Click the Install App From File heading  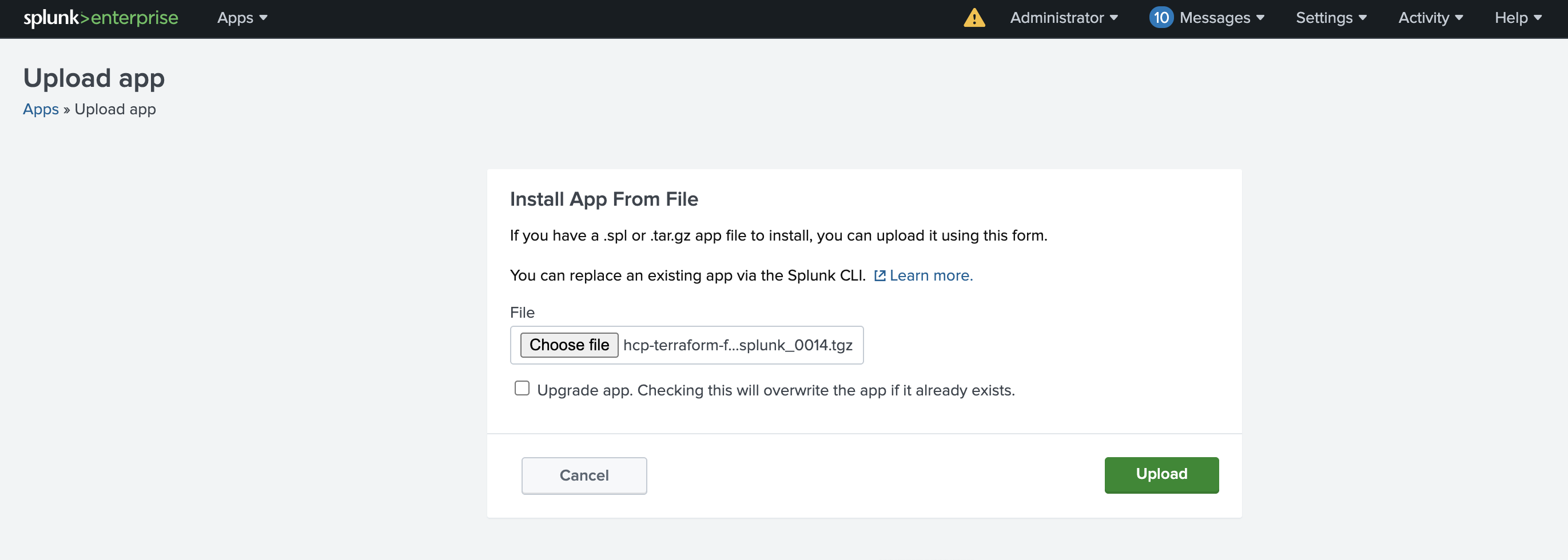click(603, 199)
